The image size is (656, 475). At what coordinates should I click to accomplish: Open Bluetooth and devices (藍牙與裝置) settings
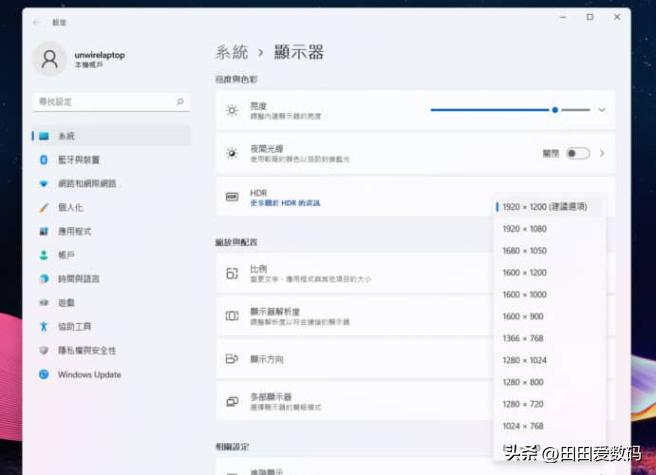coord(78,160)
